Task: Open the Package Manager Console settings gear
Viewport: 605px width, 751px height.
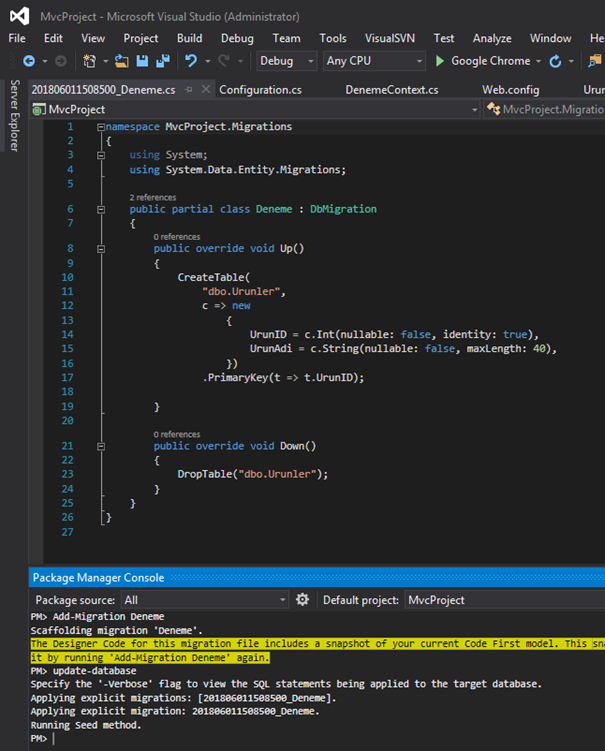Action: pyautogui.click(x=302, y=600)
